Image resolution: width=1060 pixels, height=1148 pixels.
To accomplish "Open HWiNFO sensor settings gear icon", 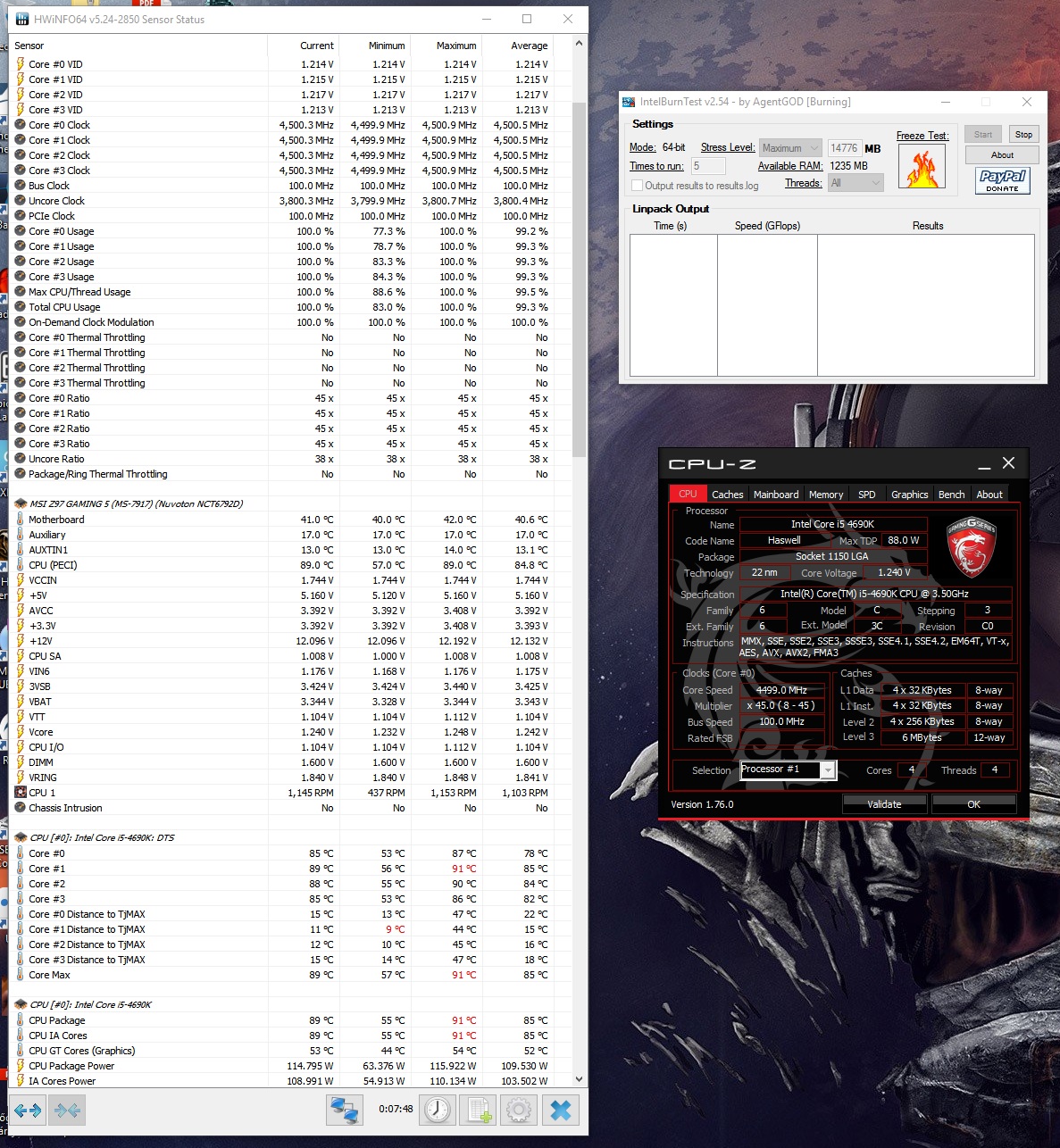I will point(519,1110).
